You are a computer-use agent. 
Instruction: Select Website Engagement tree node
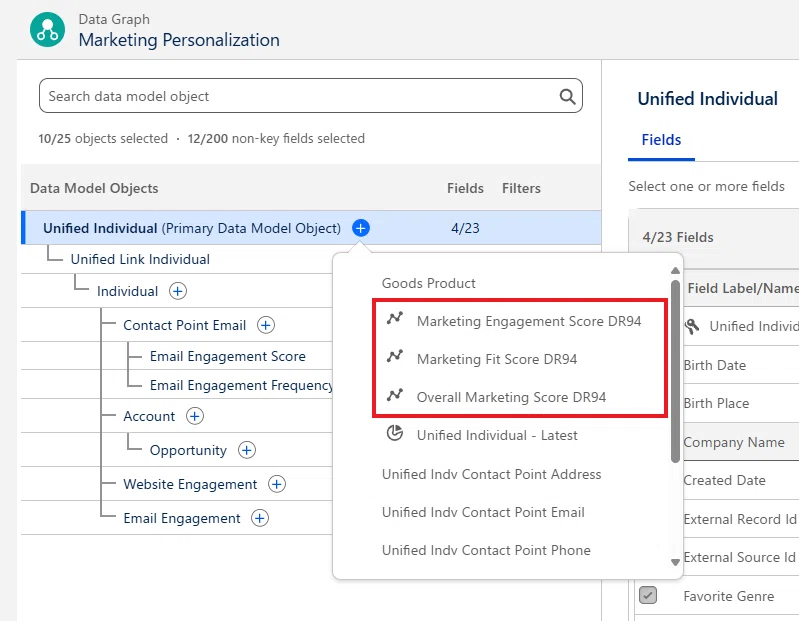(x=190, y=484)
